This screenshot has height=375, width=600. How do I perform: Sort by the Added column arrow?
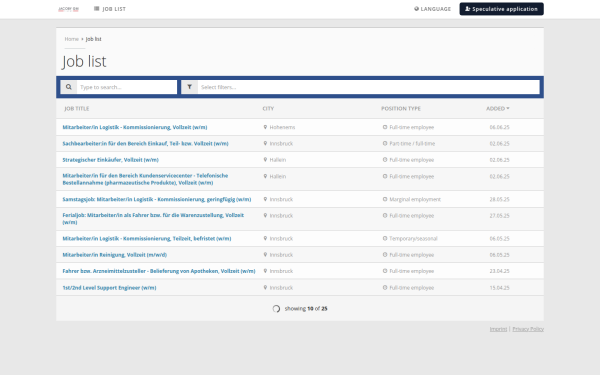[508, 109]
